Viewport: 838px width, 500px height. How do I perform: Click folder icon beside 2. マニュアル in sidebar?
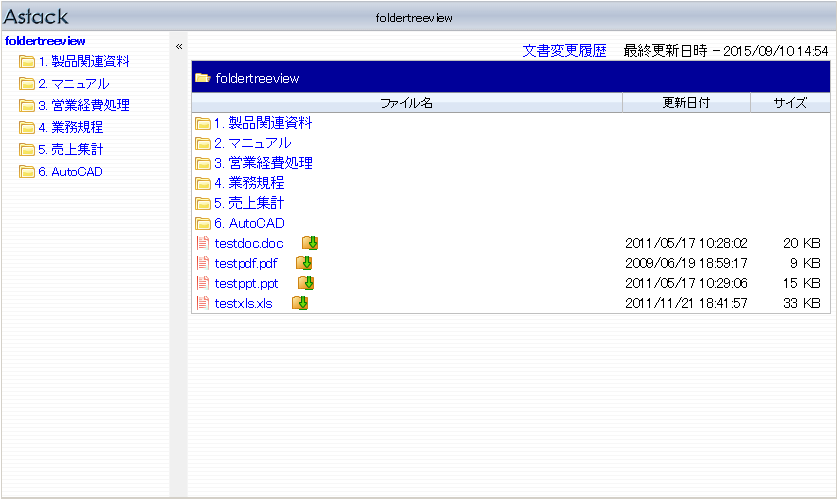(x=27, y=84)
